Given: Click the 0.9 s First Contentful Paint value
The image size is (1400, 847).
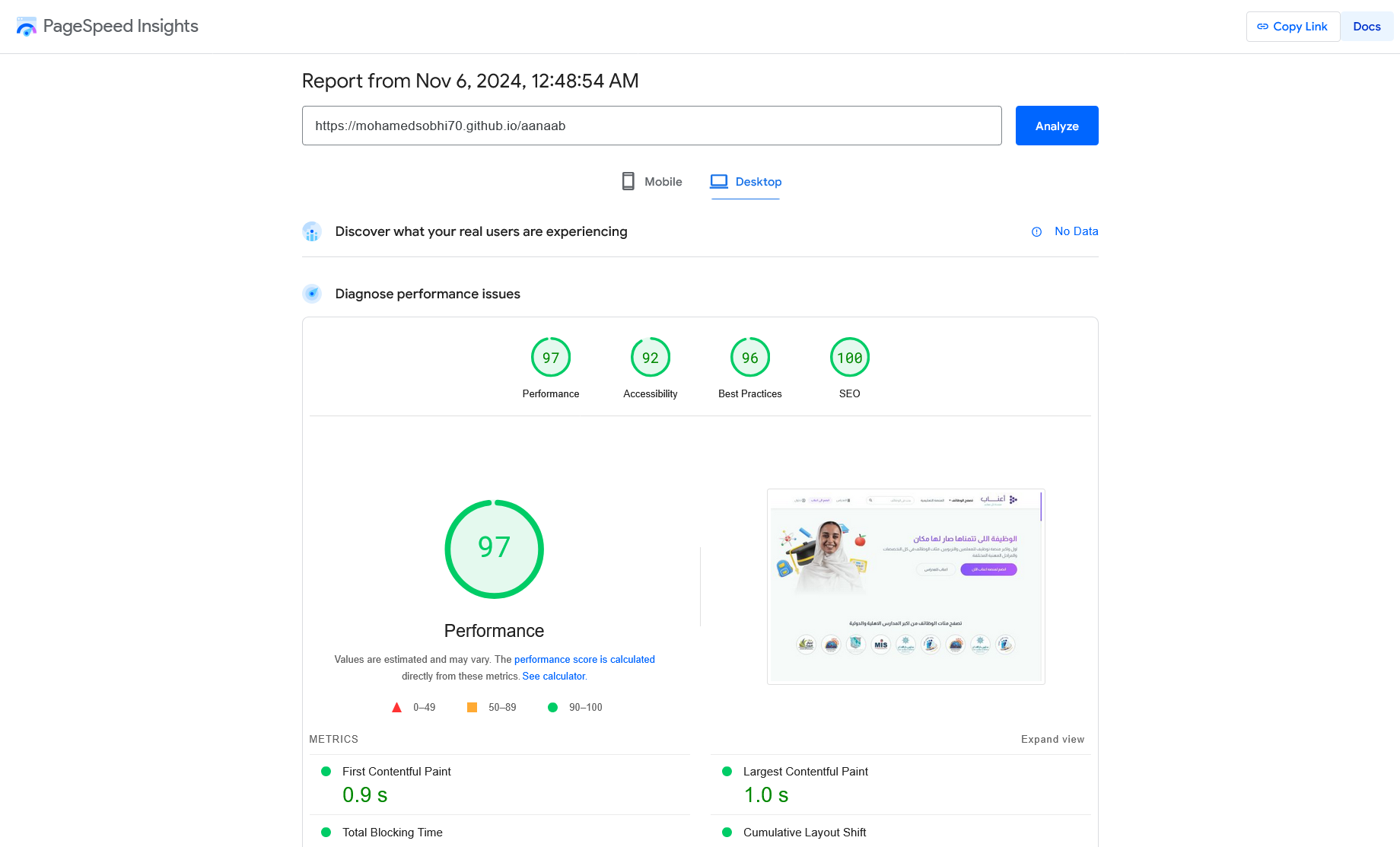Looking at the screenshot, I should (x=365, y=795).
